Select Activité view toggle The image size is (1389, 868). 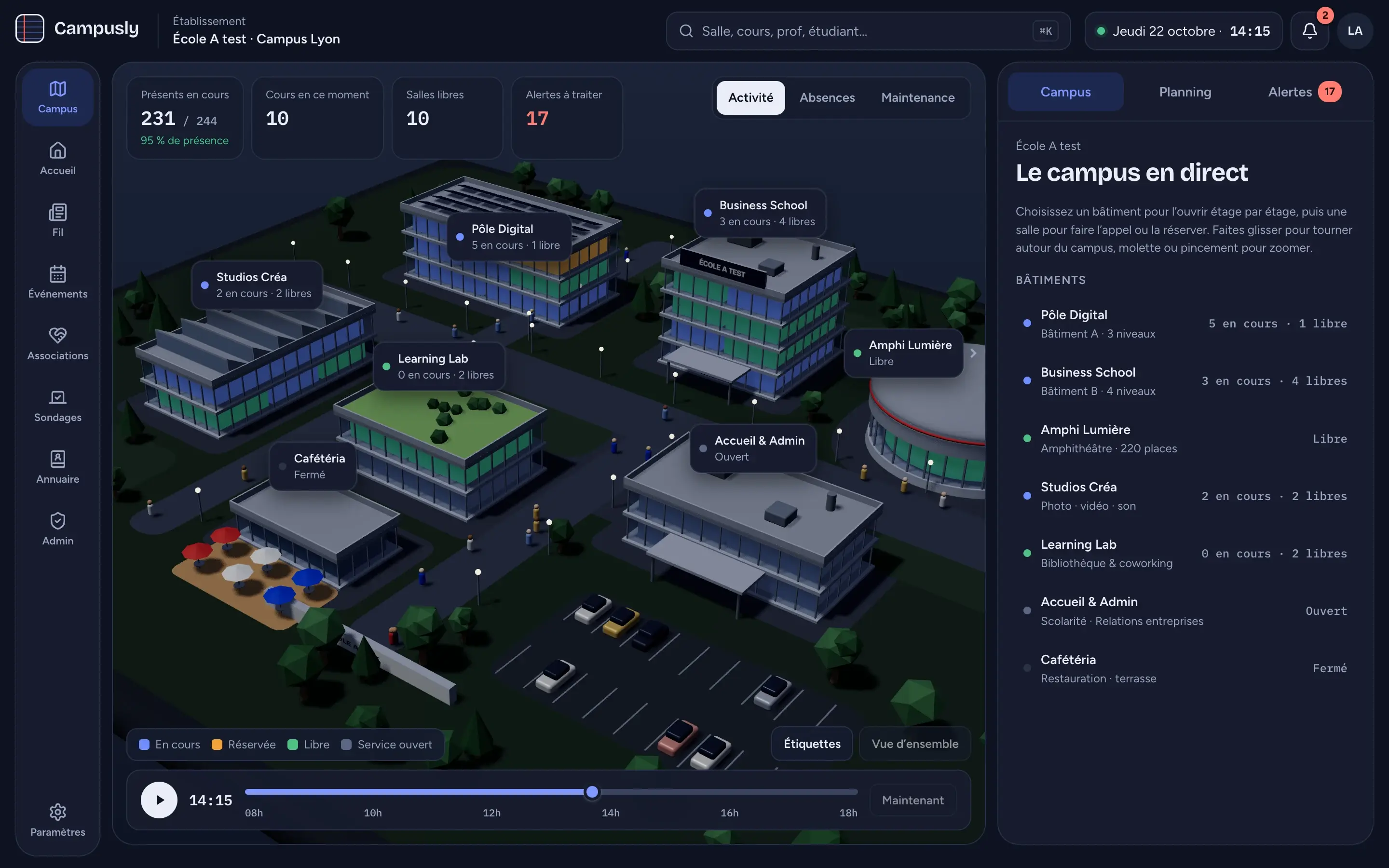coord(750,97)
